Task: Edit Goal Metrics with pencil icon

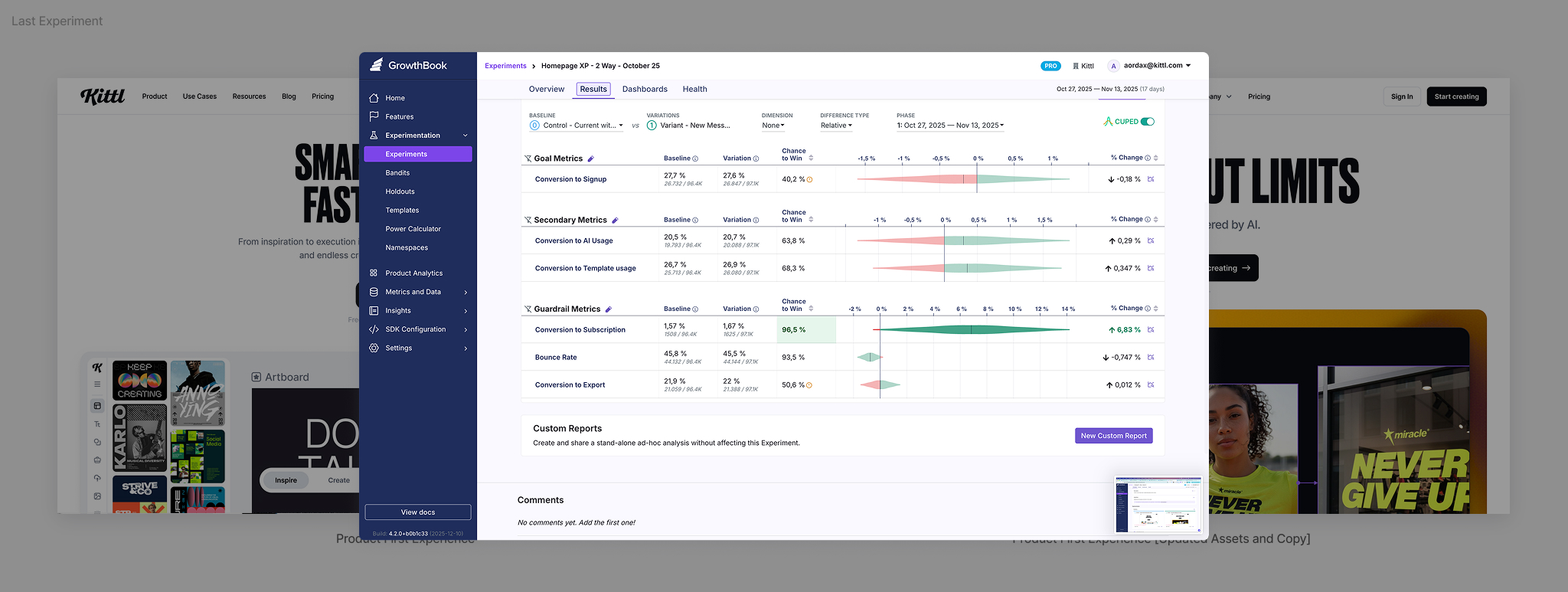Action: [x=590, y=159]
